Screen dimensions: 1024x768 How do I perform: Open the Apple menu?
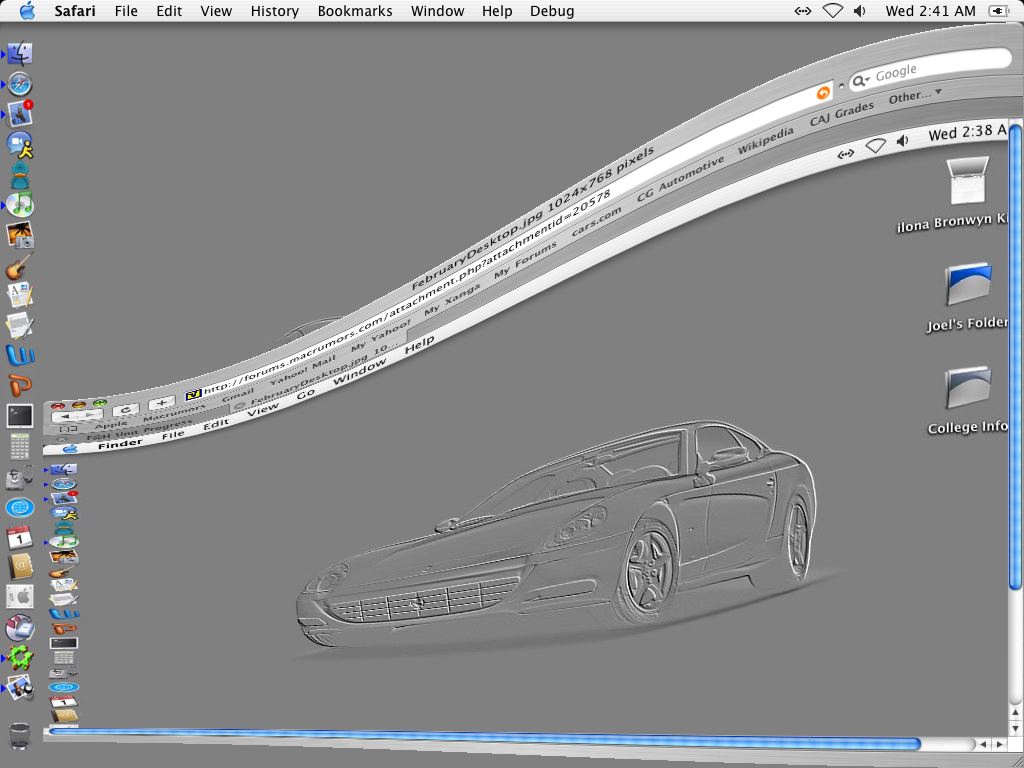[x=27, y=11]
